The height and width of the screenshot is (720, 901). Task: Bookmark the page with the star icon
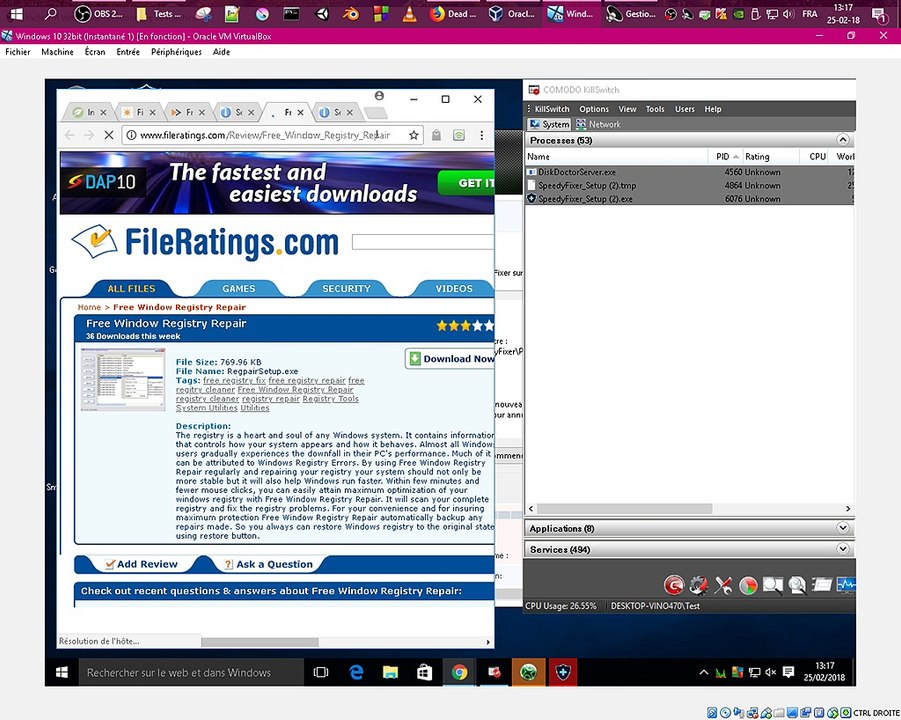pos(414,135)
